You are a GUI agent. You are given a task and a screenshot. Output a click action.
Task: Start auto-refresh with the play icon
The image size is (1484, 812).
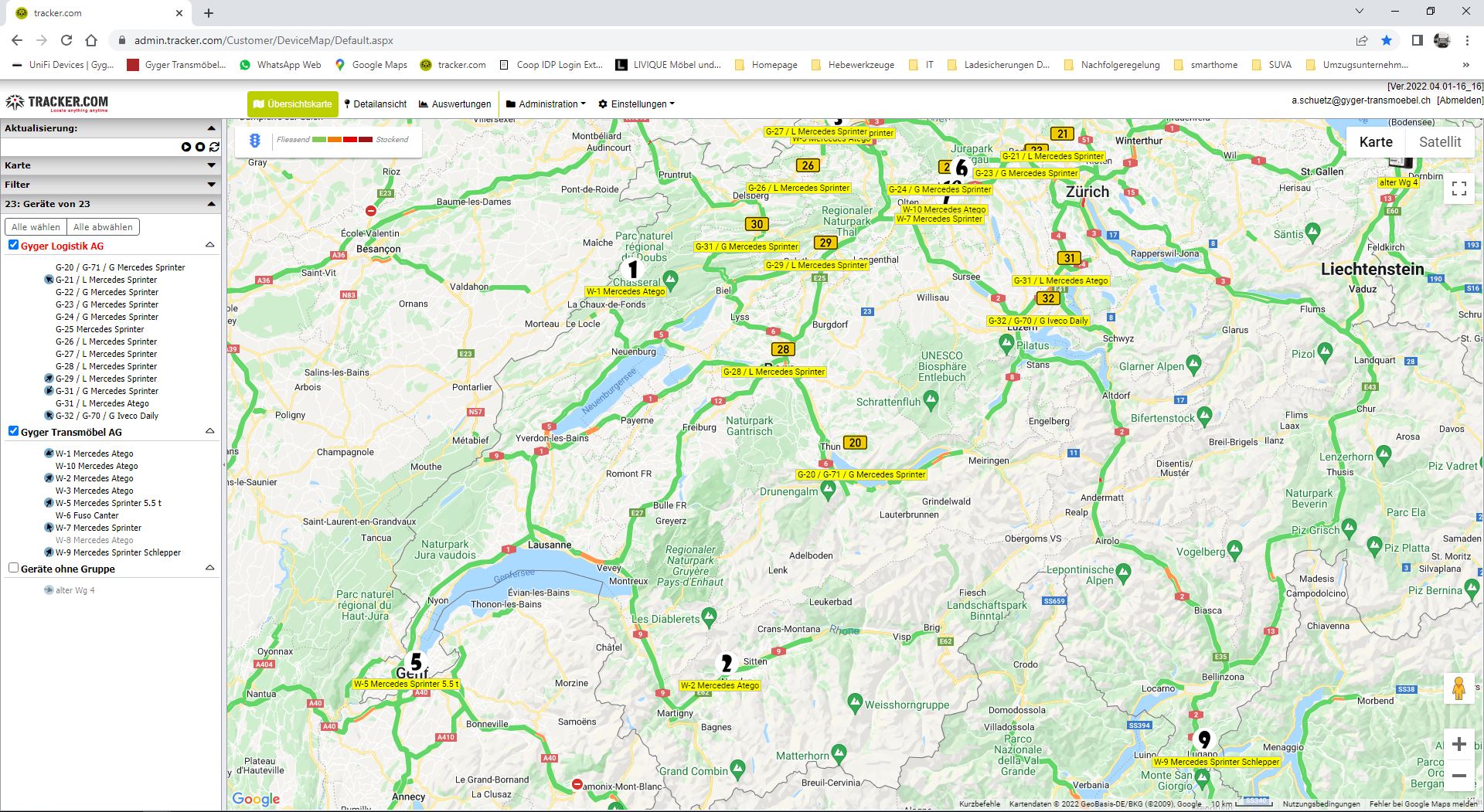[x=186, y=147]
